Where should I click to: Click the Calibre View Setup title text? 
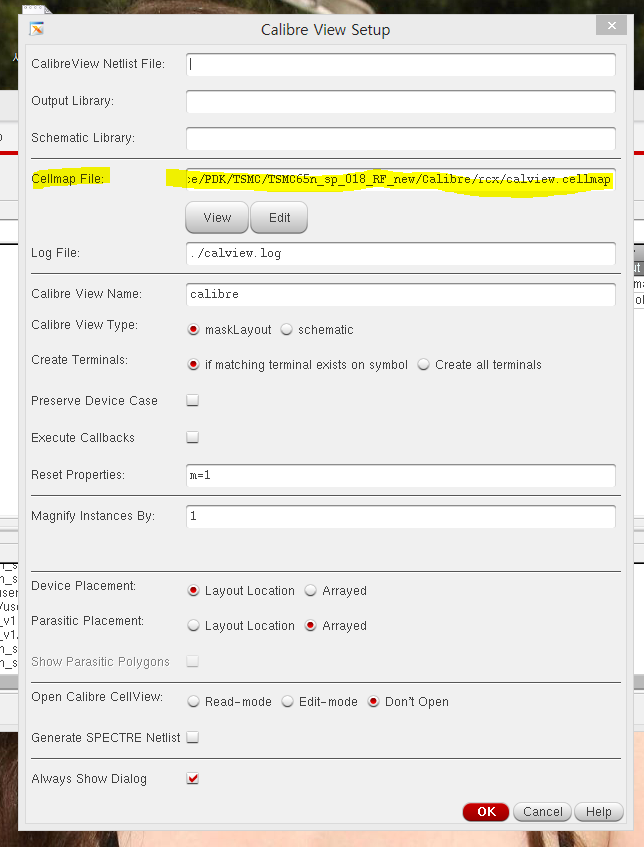point(325,30)
